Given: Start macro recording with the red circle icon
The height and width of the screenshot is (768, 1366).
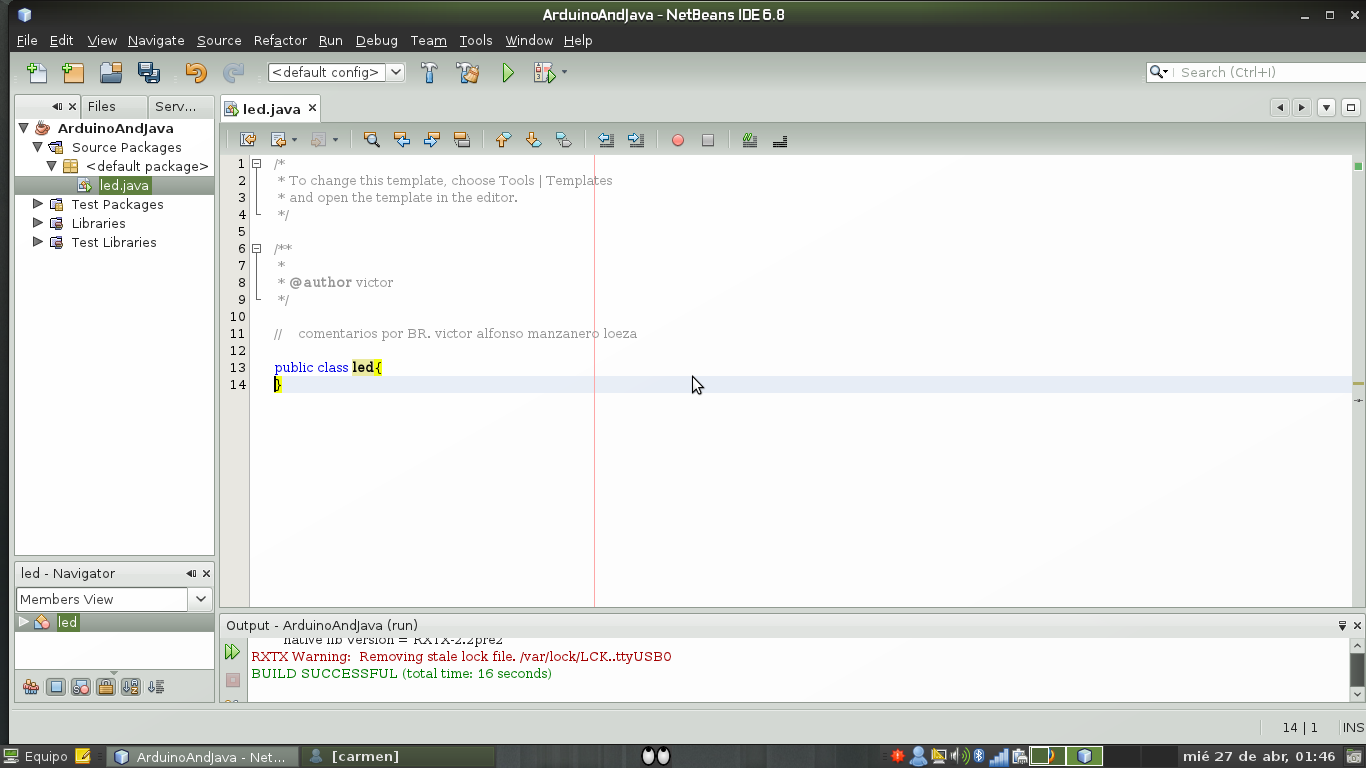Looking at the screenshot, I should [678, 140].
